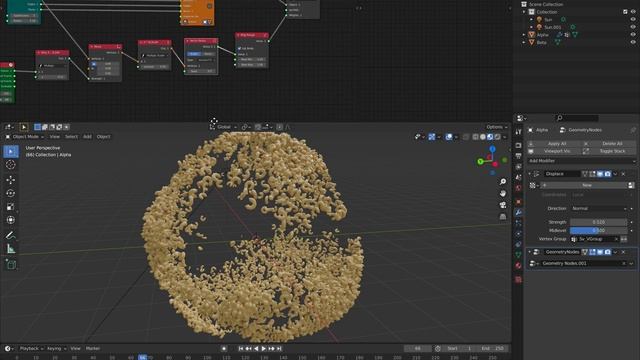640x360 pixels.
Task: Select the Add Cube tool
Action: [x=11, y=264]
